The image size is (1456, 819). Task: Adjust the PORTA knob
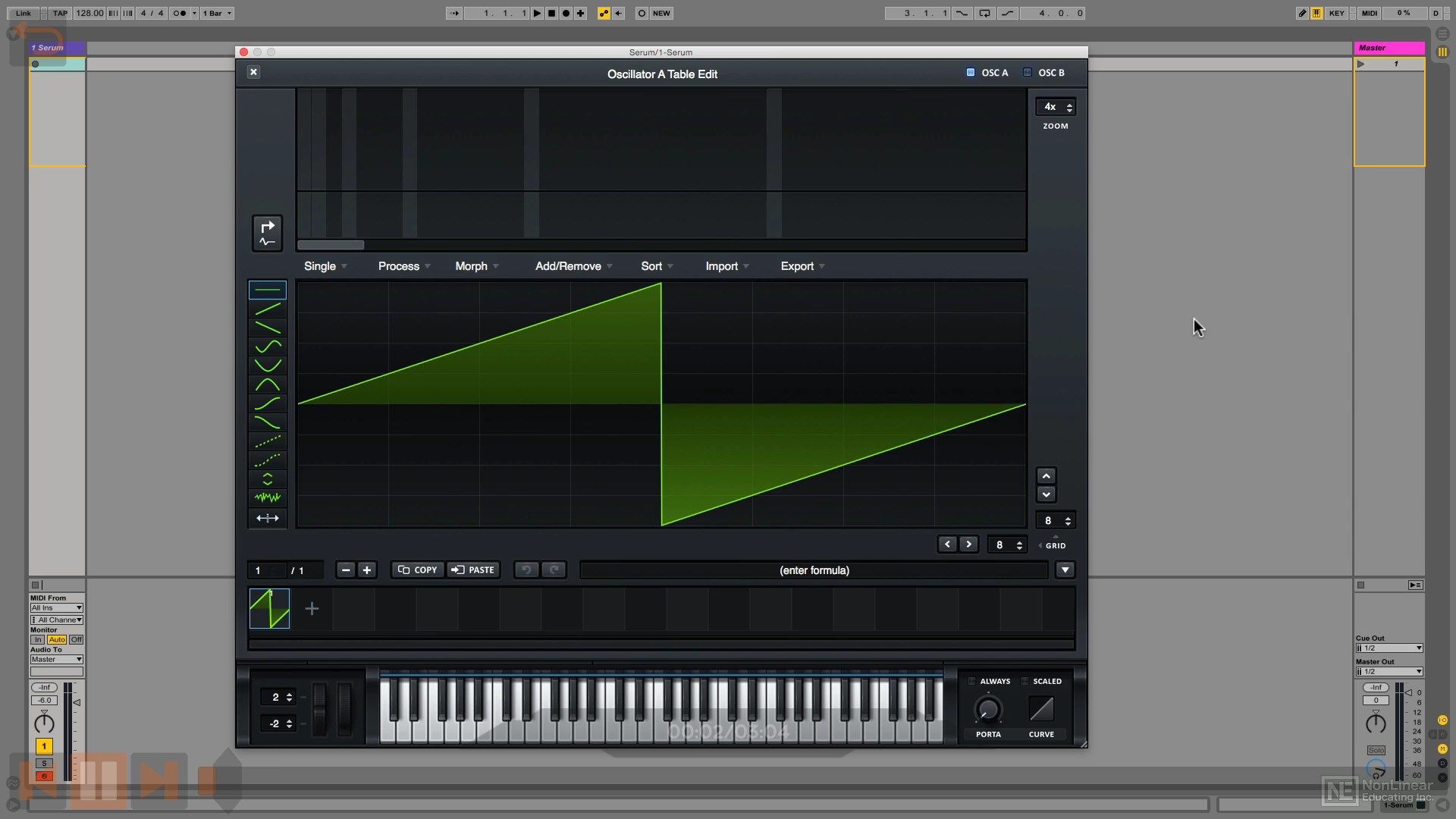click(x=987, y=709)
